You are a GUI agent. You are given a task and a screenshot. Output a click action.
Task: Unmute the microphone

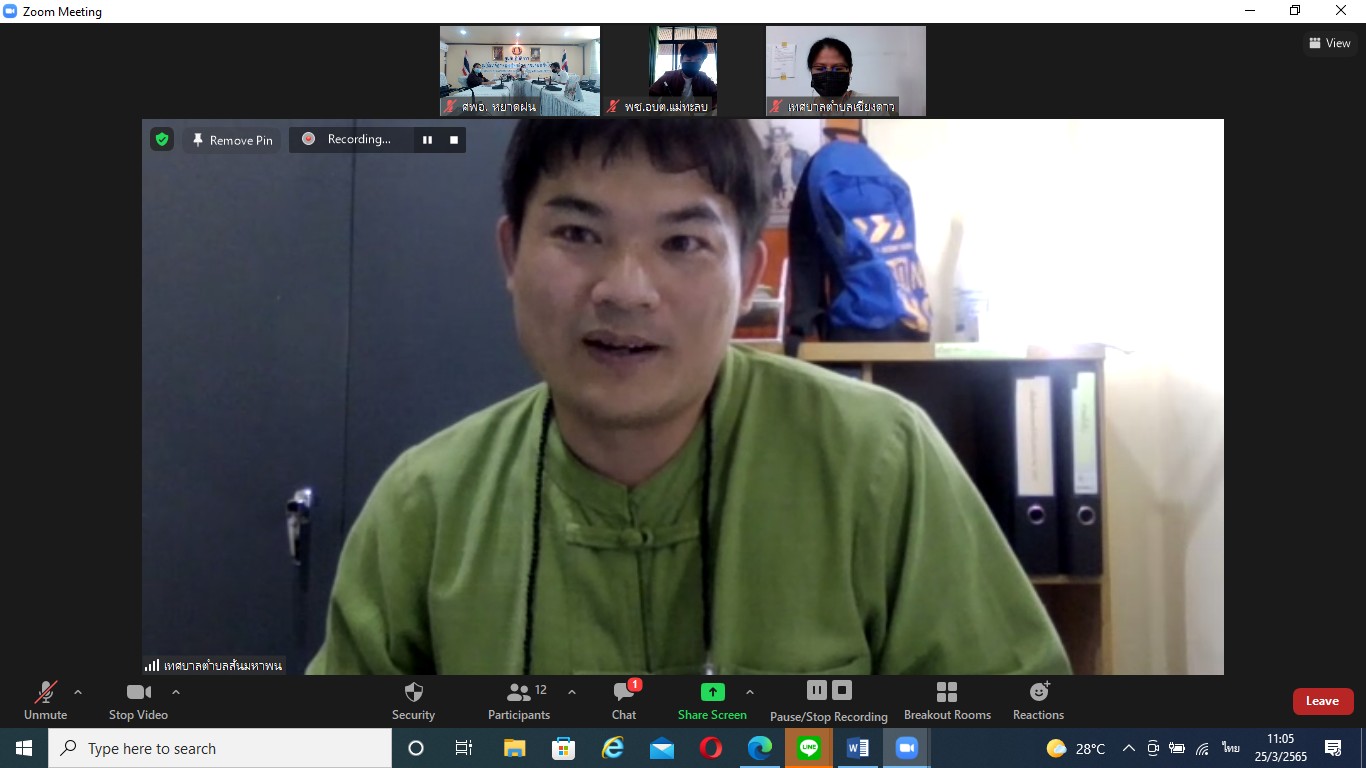click(45, 700)
